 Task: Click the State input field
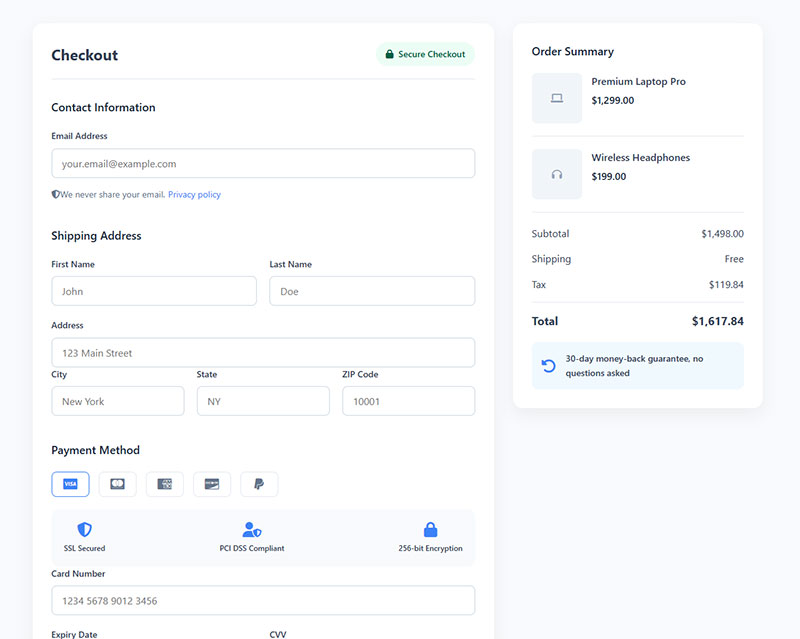(263, 401)
